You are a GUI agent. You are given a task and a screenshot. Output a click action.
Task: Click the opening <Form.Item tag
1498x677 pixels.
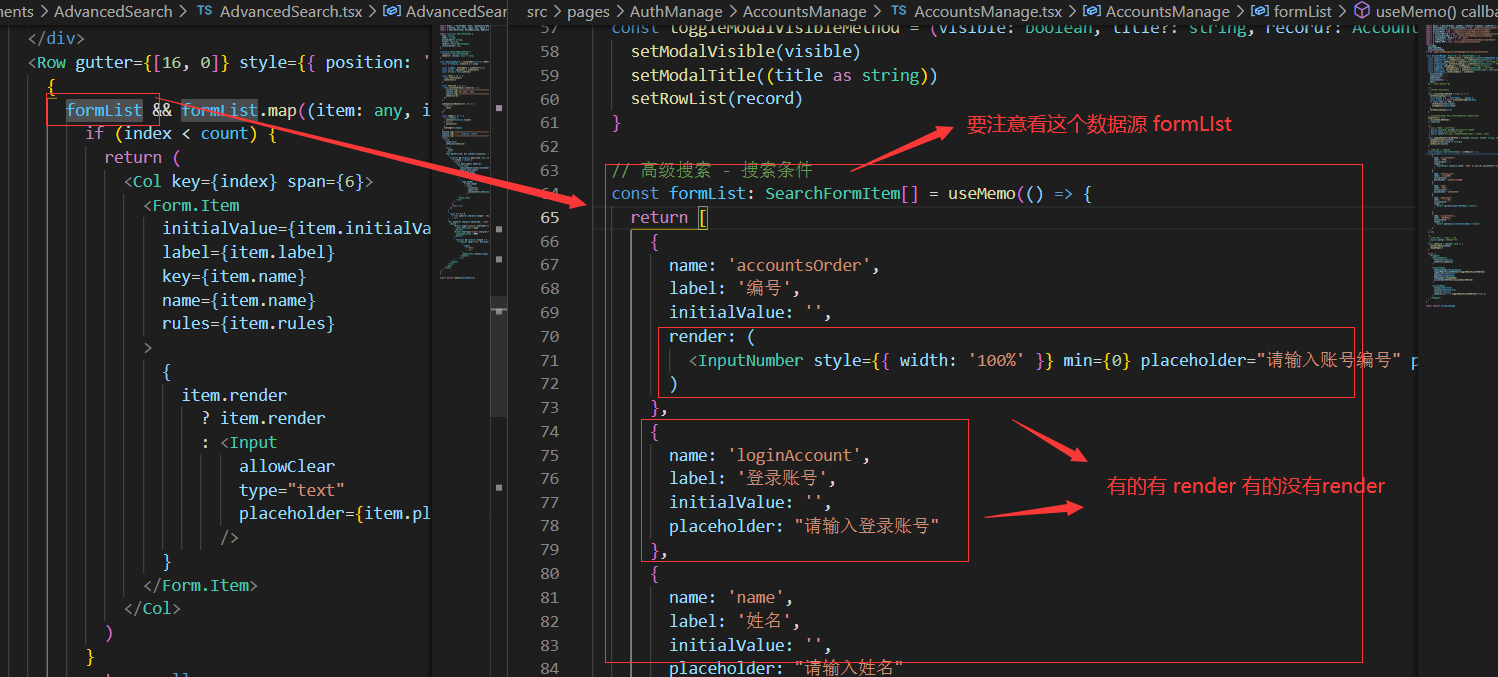[191, 205]
